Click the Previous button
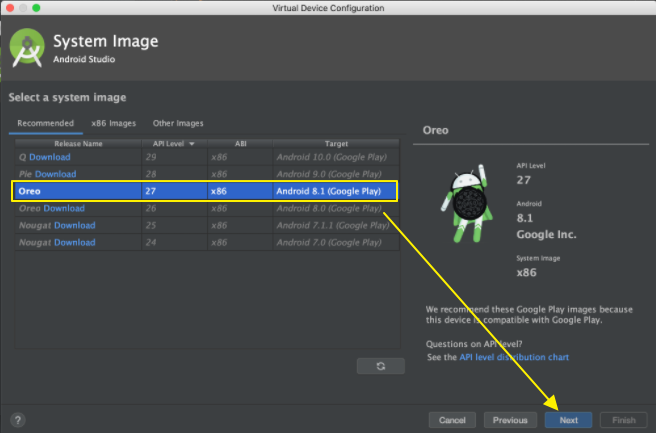The width and height of the screenshot is (656, 433). pyautogui.click(x=510, y=420)
